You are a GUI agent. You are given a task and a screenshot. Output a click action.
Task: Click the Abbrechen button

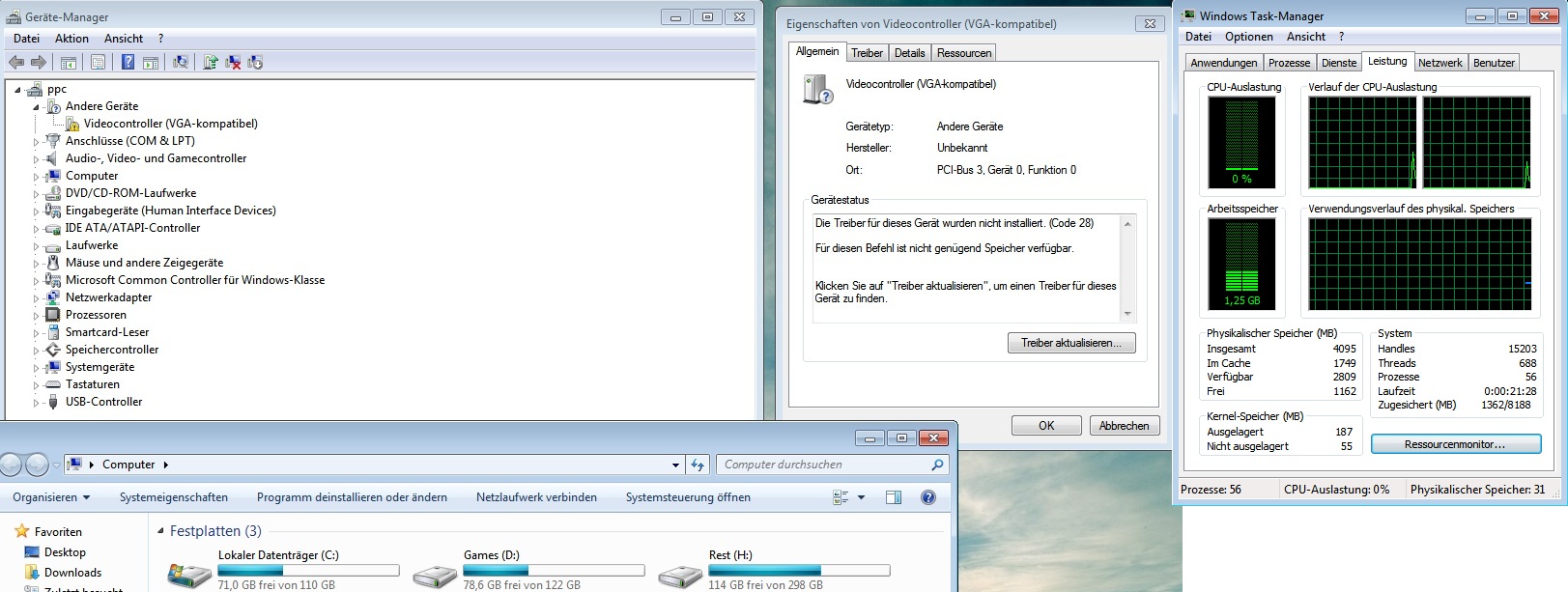pyautogui.click(x=1125, y=426)
